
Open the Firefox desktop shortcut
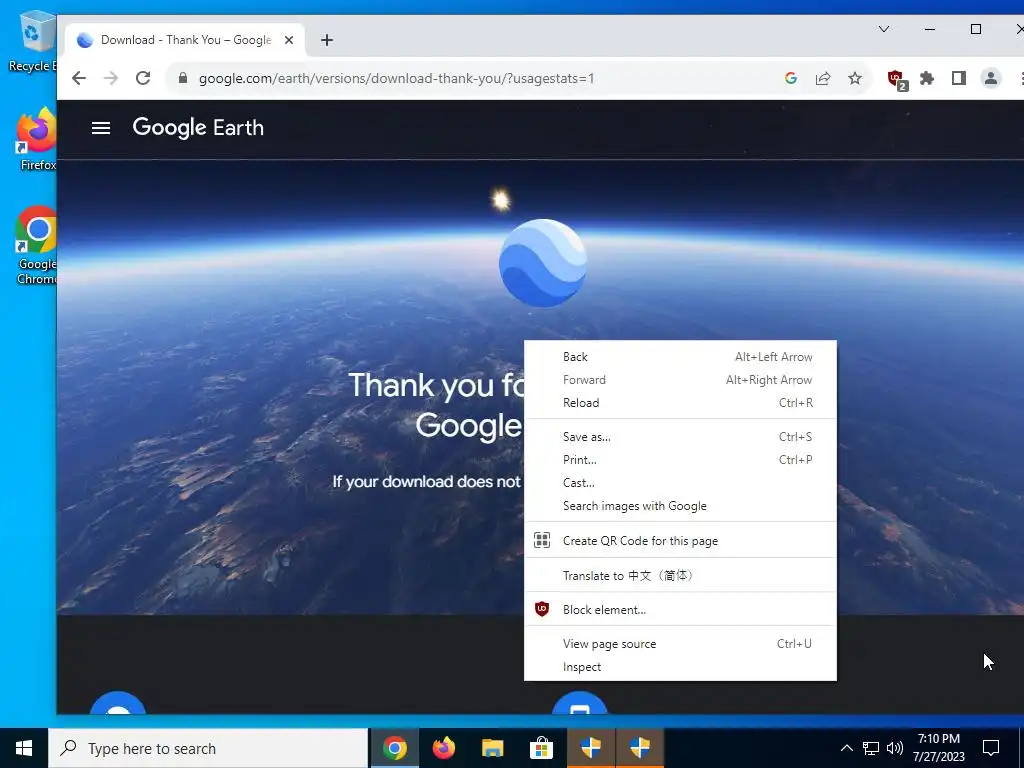(36, 140)
